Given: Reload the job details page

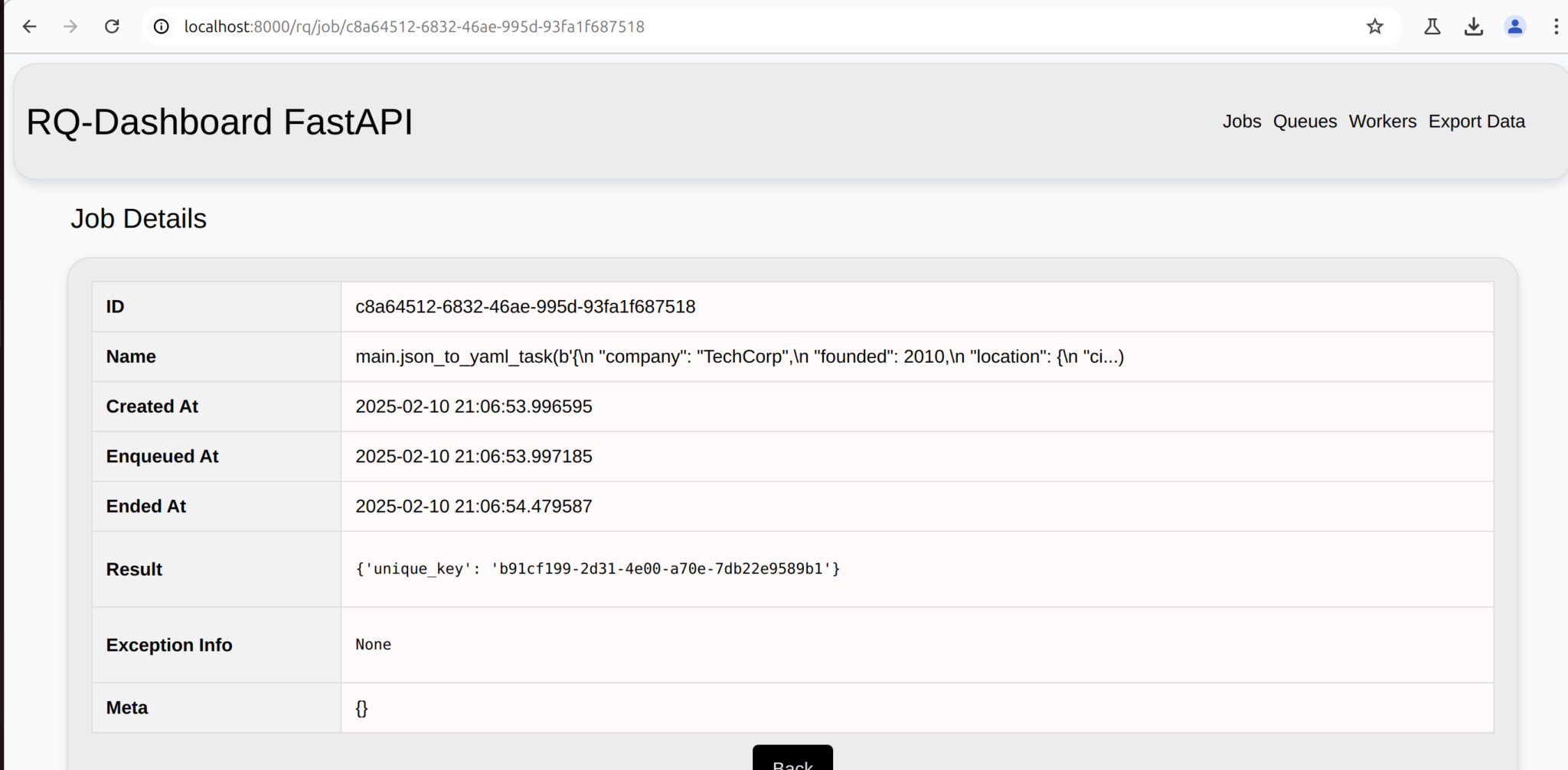Looking at the screenshot, I should click(112, 26).
